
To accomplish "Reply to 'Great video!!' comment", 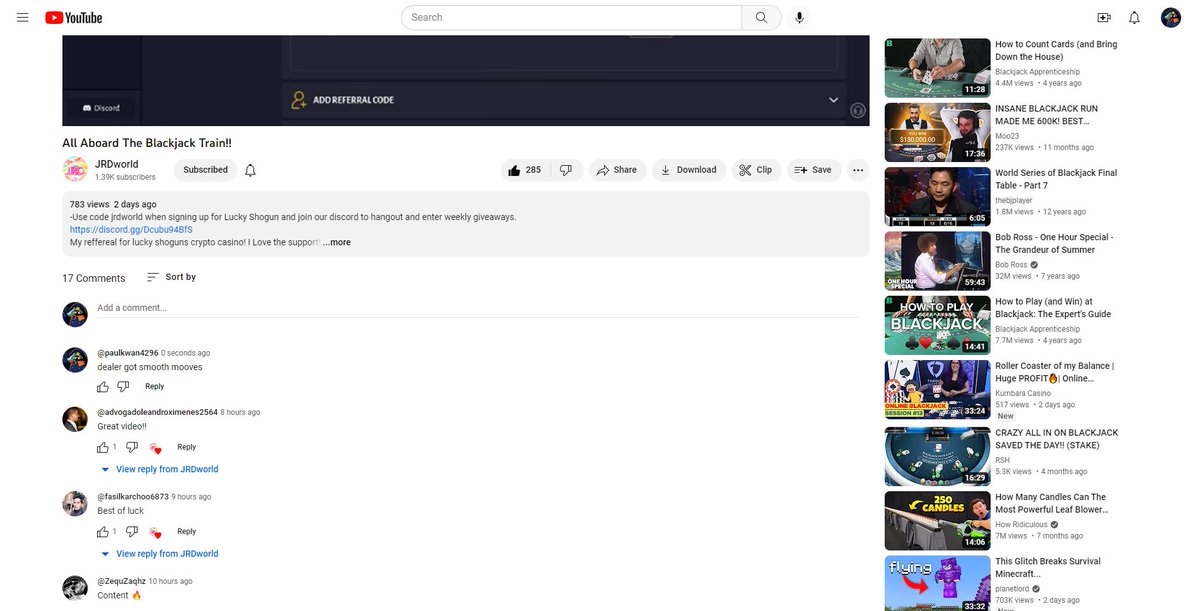I will click(x=187, y=447).
